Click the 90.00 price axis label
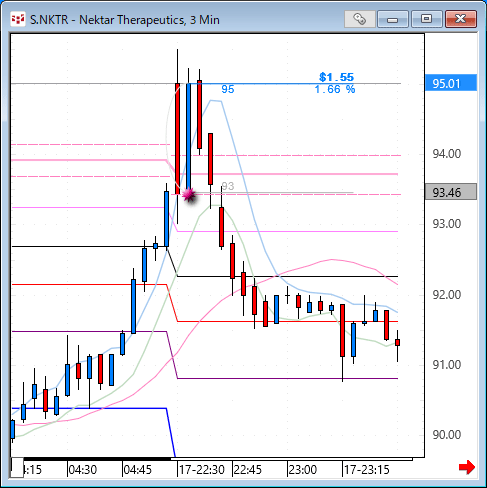The height and width of the screenshot is (488, 487). (447, 435)
